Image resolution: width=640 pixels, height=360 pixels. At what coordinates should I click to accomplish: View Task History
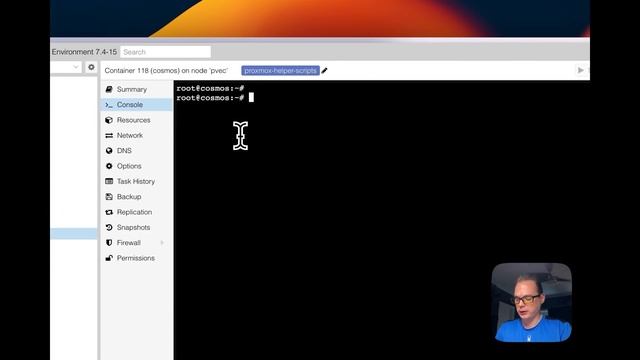136,181
